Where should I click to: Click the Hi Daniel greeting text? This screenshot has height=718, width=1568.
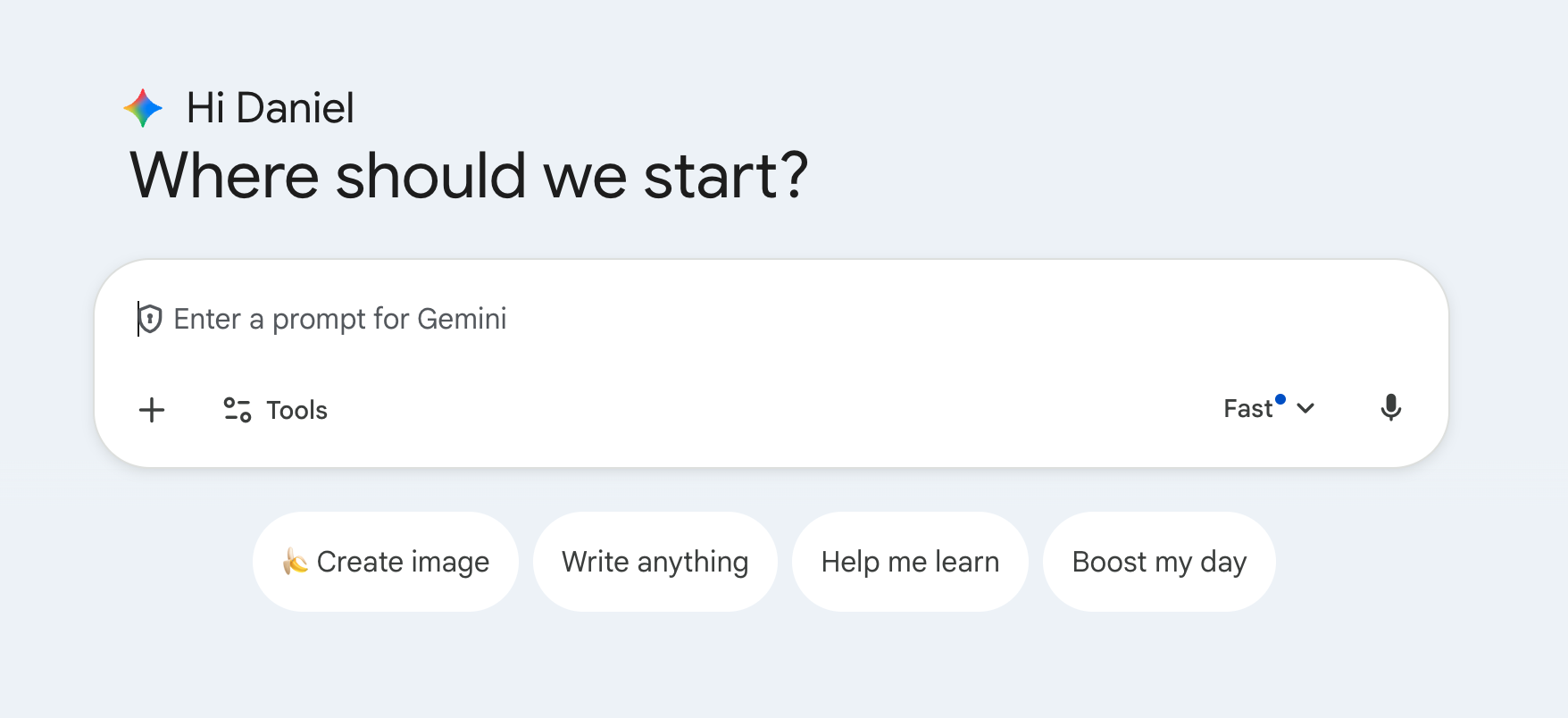270,108
